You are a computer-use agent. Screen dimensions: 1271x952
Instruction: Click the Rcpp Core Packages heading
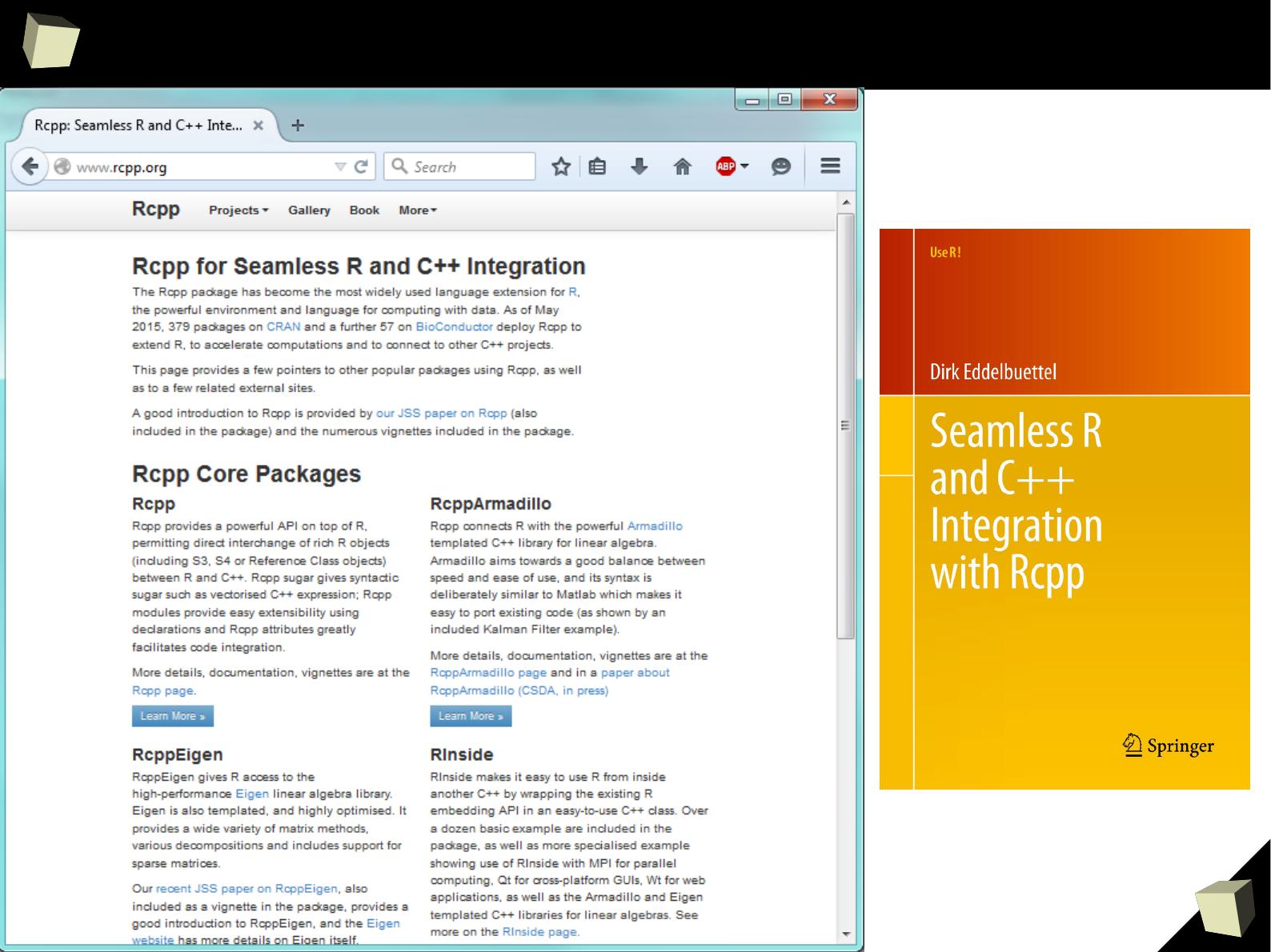coord(247,474)
